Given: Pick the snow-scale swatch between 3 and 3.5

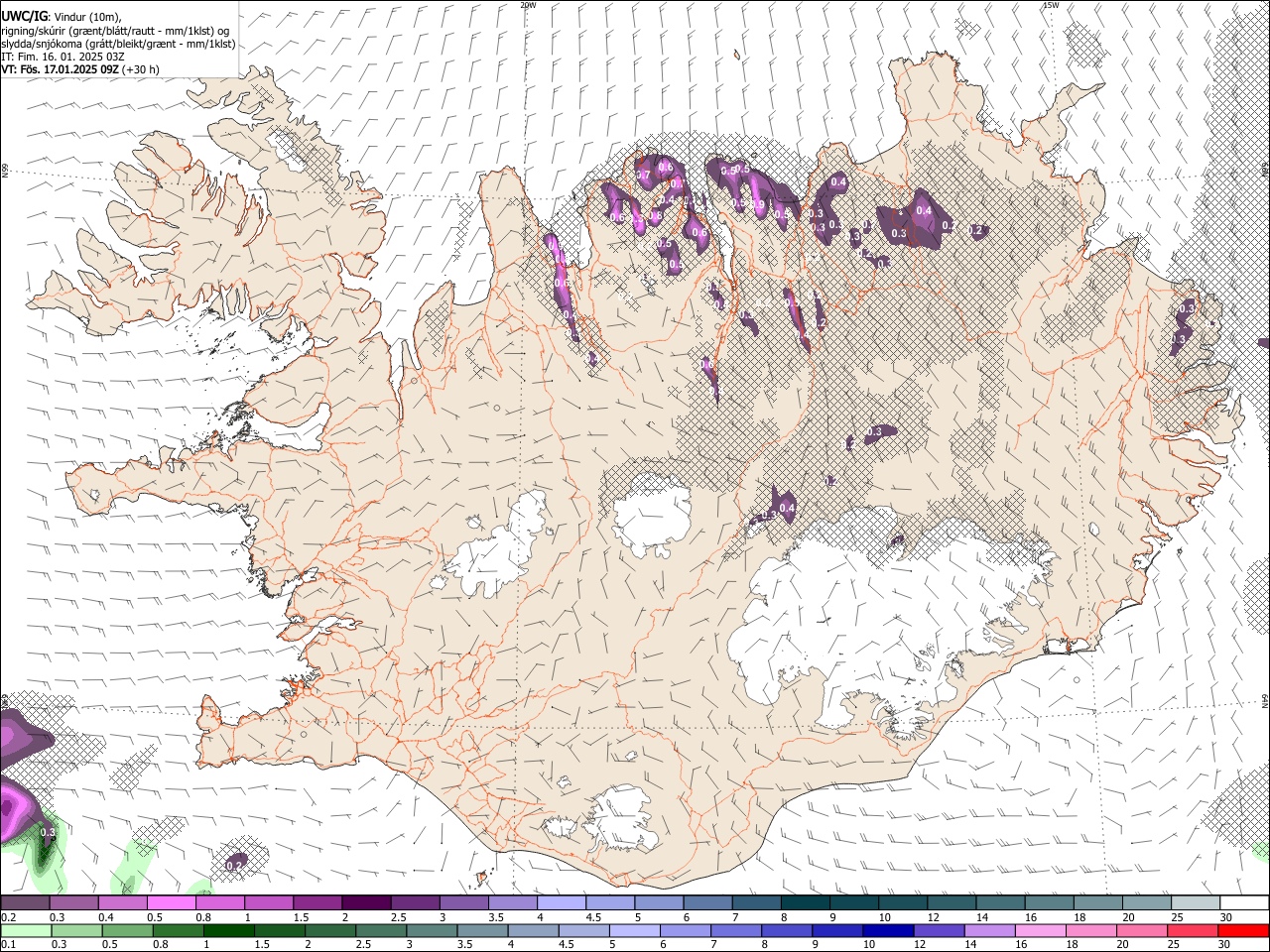Looking at the screenshot, I should pos(464,903).
